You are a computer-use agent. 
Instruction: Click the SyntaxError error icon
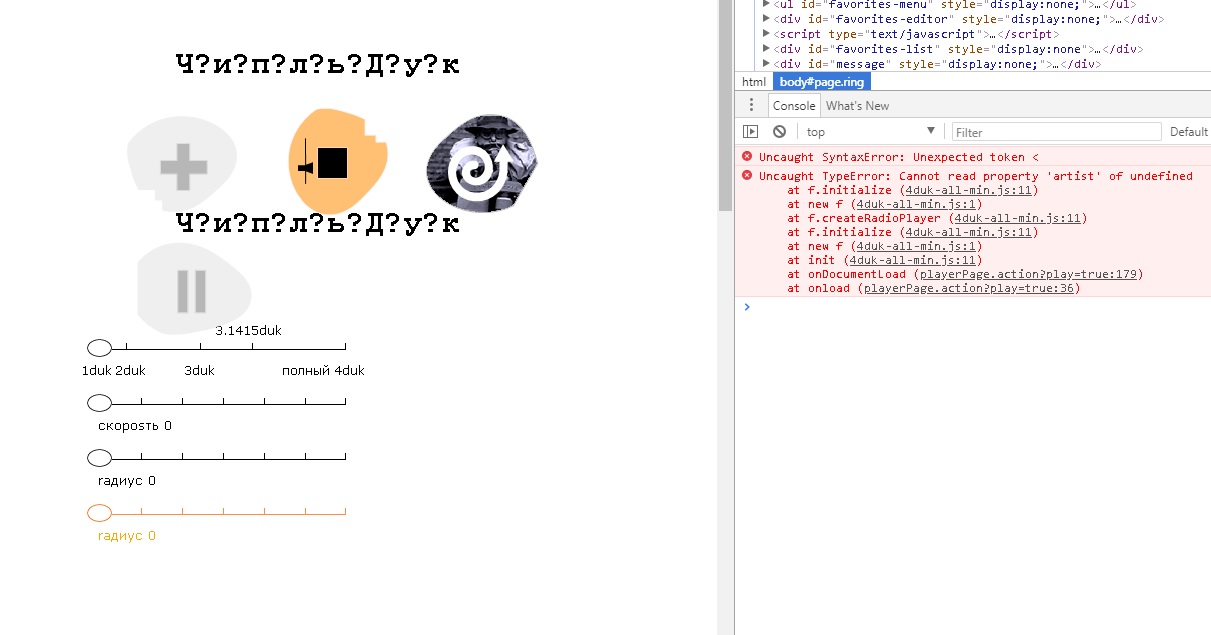747,157
